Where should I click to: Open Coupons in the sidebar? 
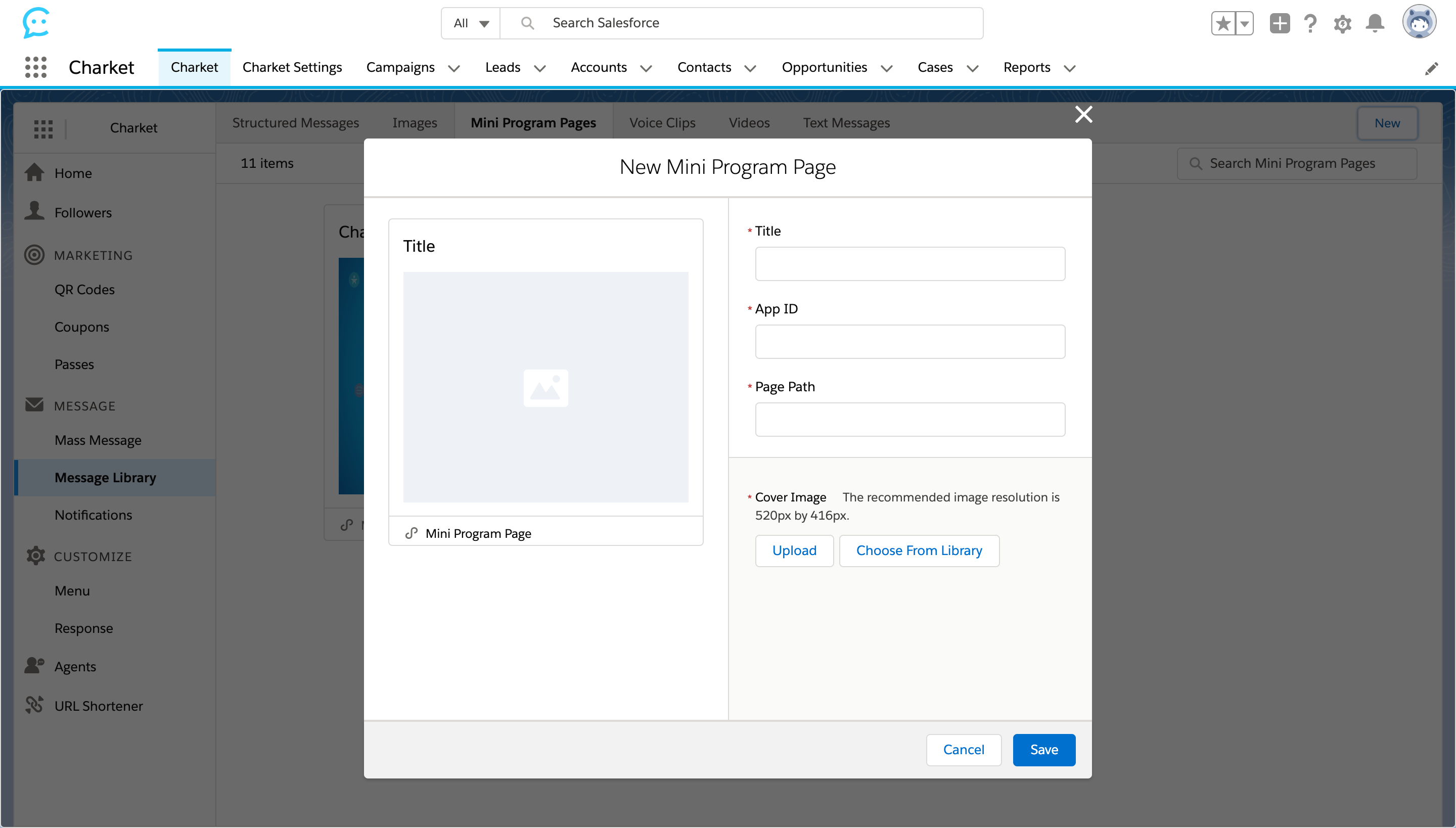click(81, 327)
